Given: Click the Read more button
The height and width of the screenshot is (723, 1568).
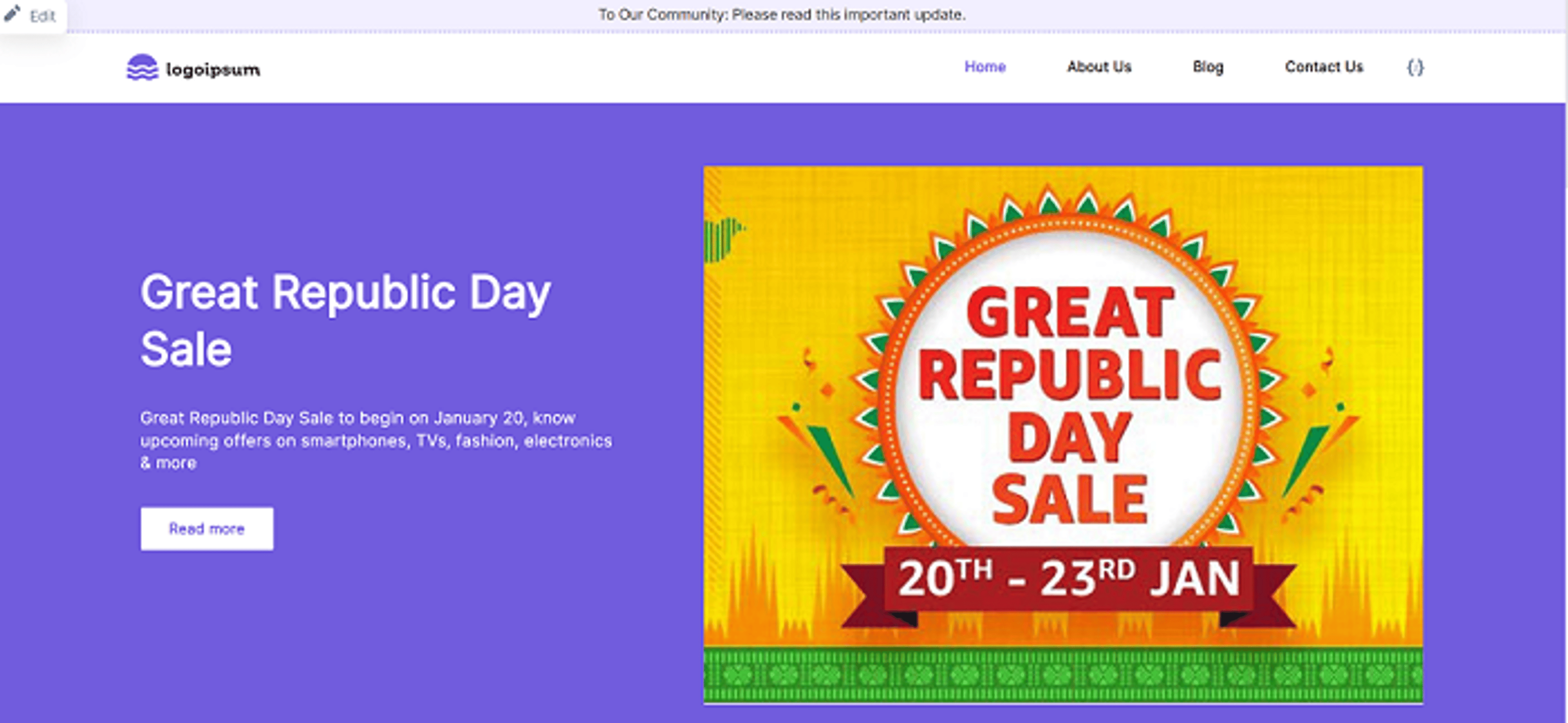Looking at the screenshot, I should [x=207, y=528].
